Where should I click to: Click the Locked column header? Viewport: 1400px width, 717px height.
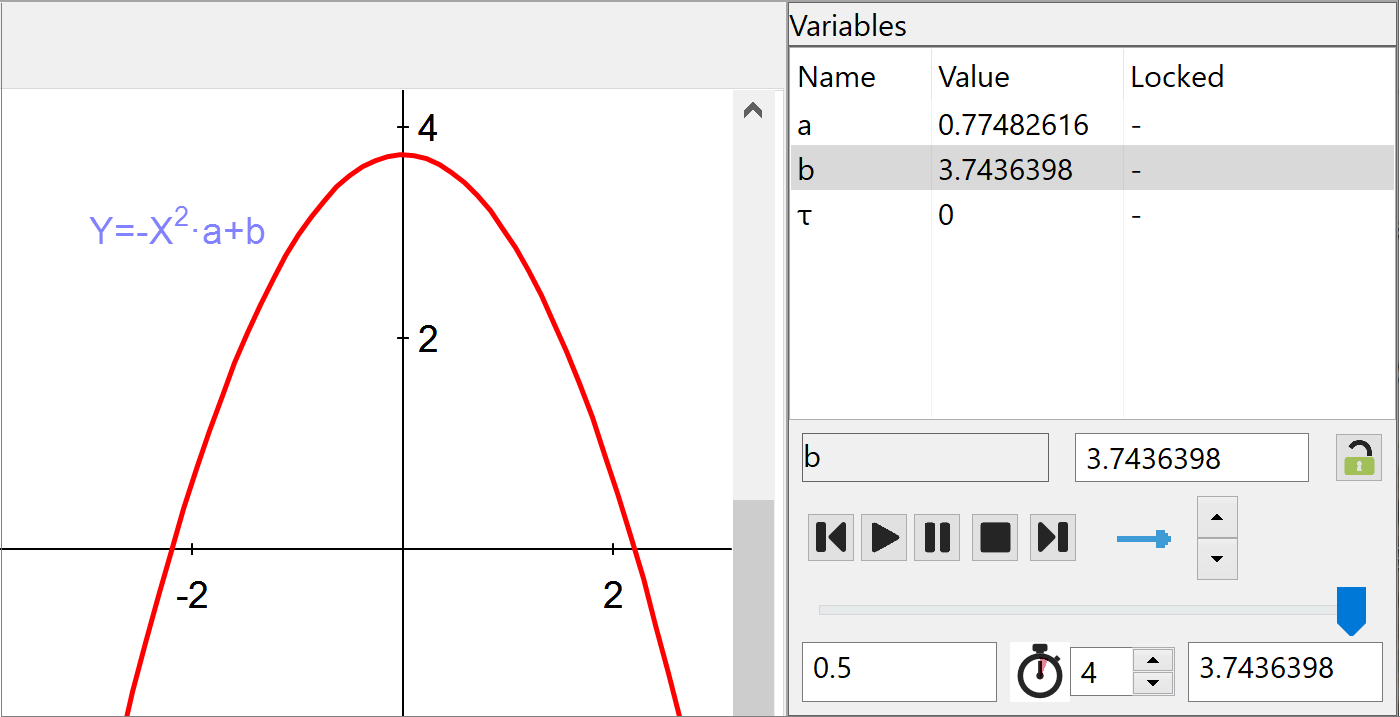pos(1177,77)
